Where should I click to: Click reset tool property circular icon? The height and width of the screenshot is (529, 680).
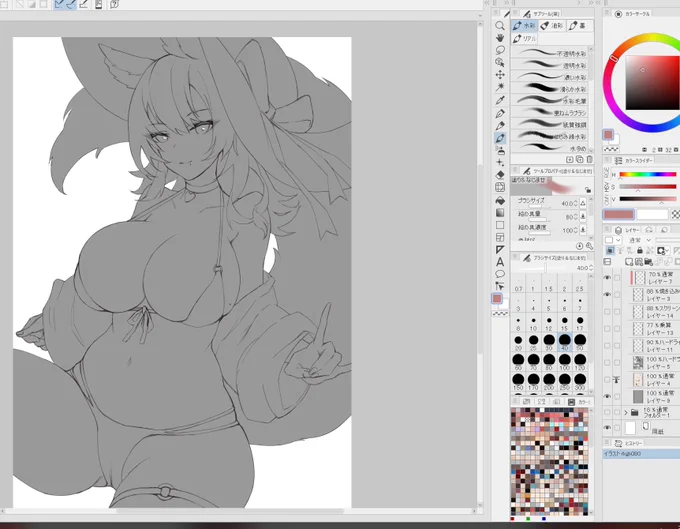(x=579, y=246)
